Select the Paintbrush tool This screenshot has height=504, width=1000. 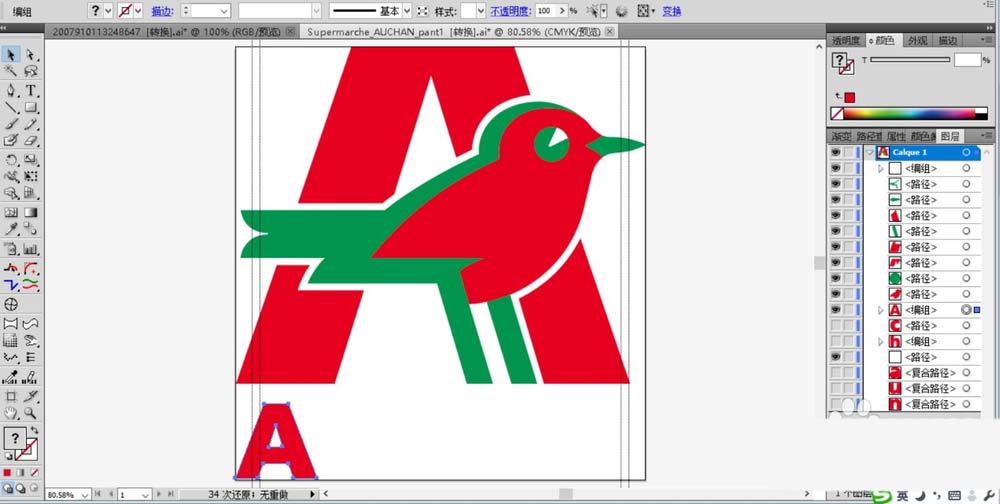point(11,124)
